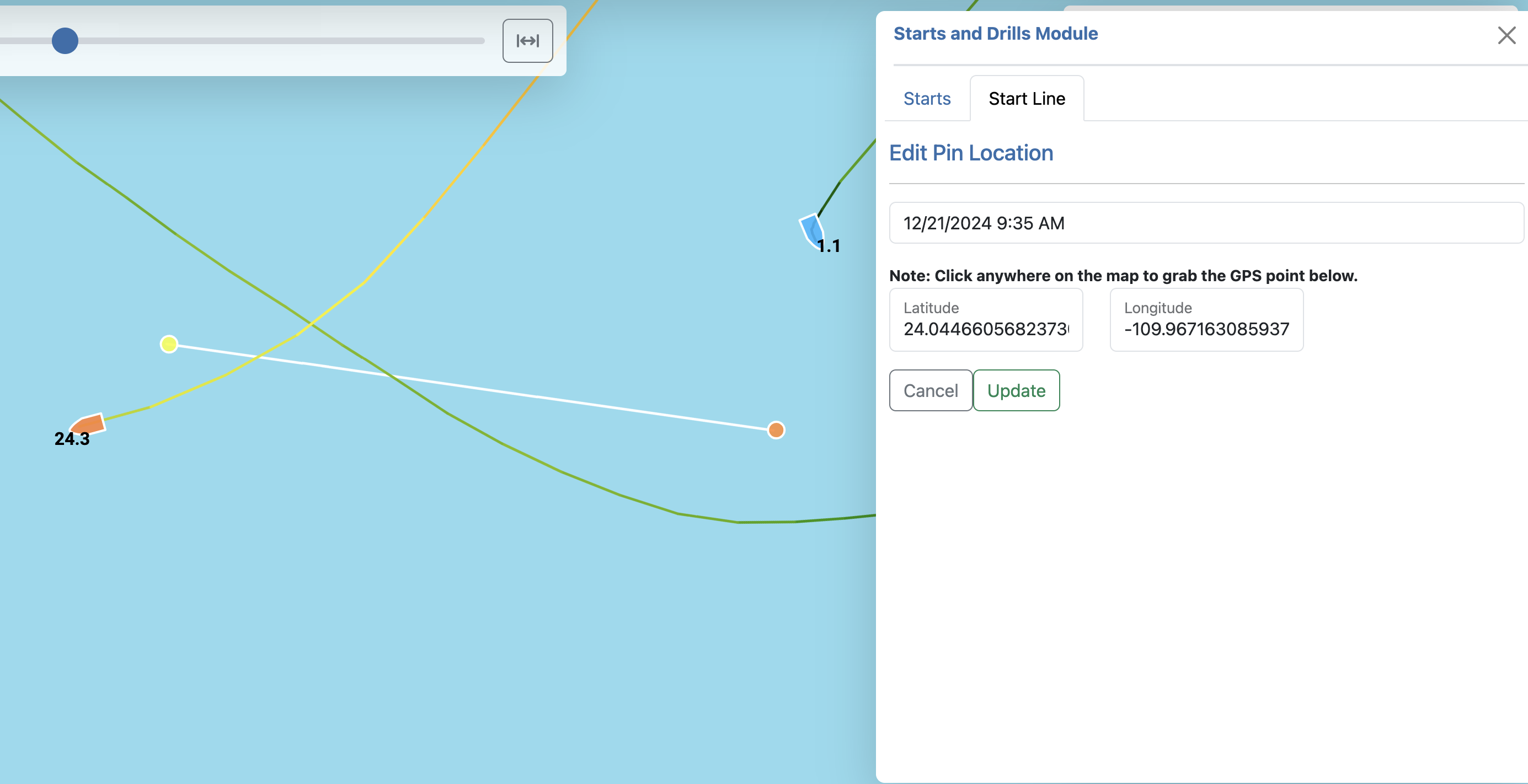The height and width of the screenshot is (784, 1528).
Task: Click the Starts and Drills Module title
Action: click(995, 34)
